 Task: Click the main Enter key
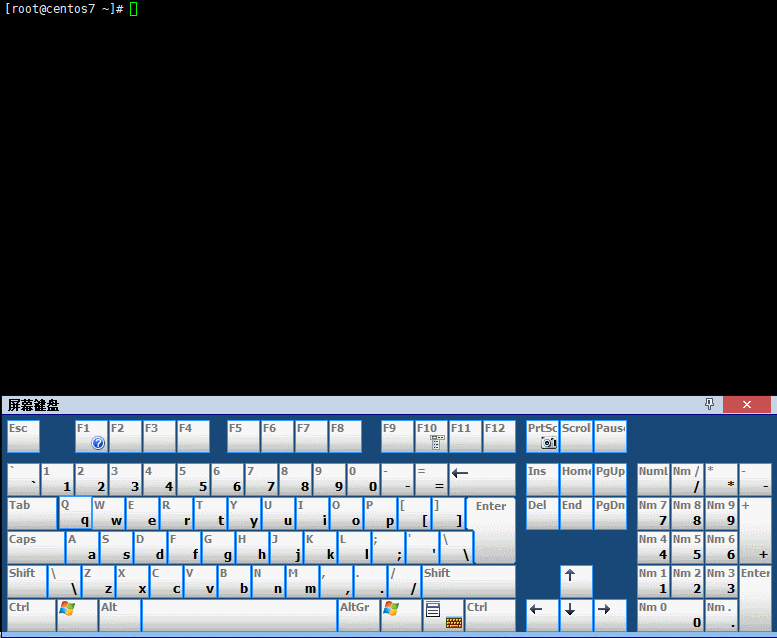pos(491,530)
